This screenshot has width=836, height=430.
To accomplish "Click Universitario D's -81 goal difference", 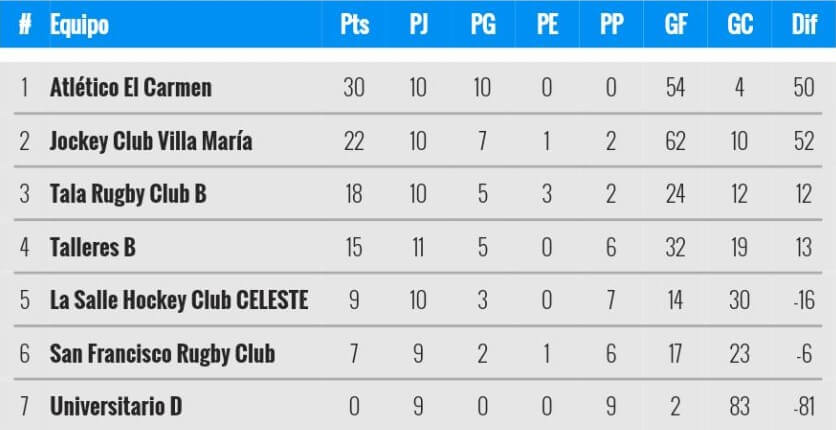I will click(803, 407).
